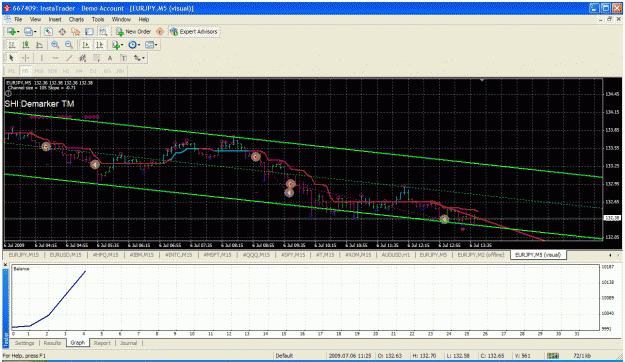
Task: Switch timeframe to H1
Action: click(x=66, y=71)
